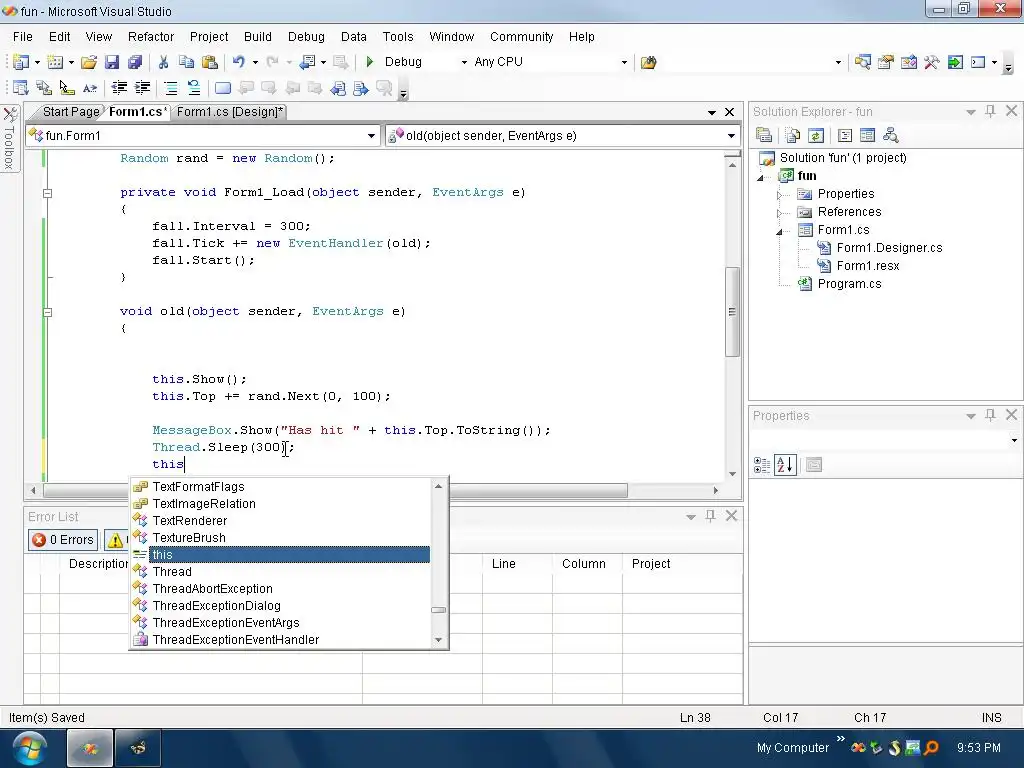This screenshot has width=1024, height=768.
Task: Click Uncomment Selected Lines icon
Action: pos(194,88)
